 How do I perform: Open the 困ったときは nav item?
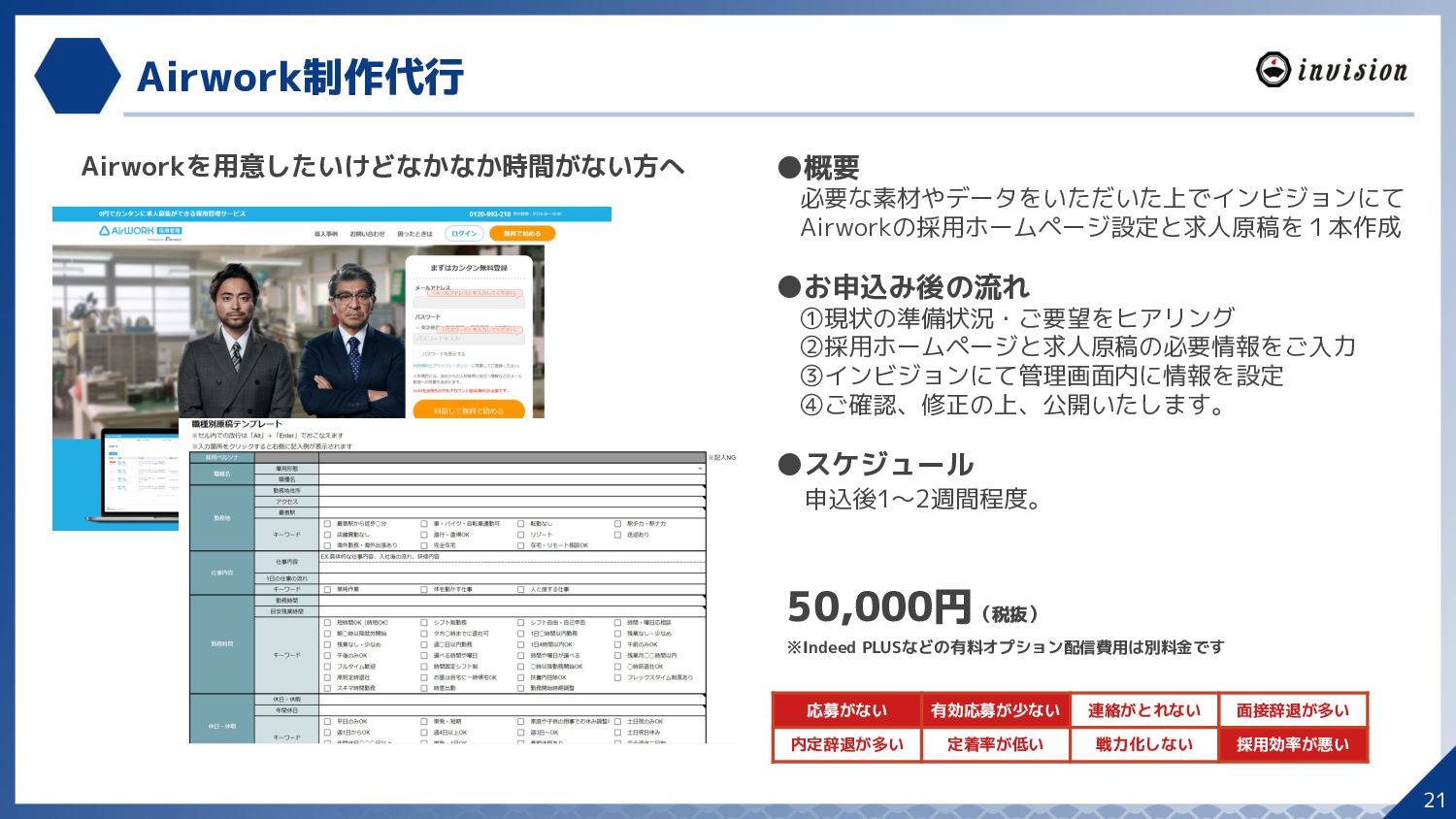click(414, 234)
